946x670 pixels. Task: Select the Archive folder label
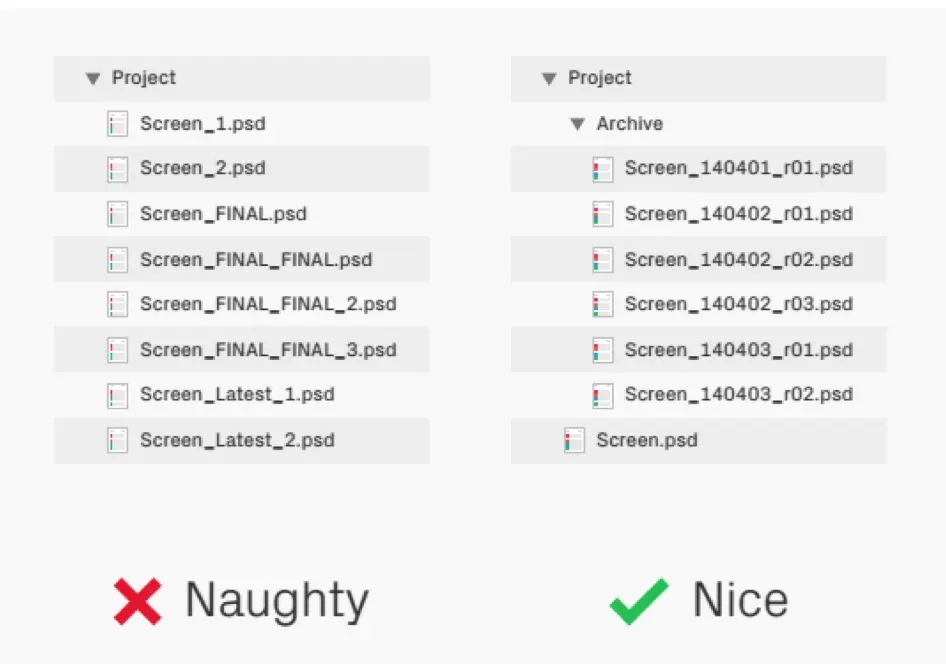tap(629, 124)
